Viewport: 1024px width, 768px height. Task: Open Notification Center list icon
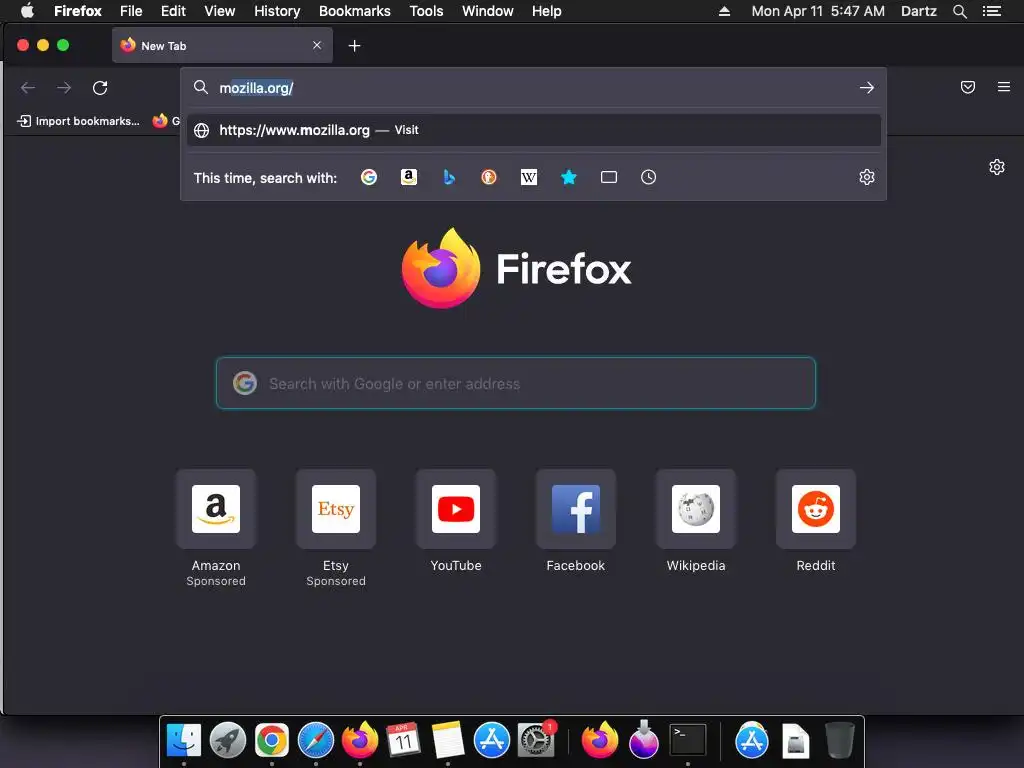[x=992, y=11]
